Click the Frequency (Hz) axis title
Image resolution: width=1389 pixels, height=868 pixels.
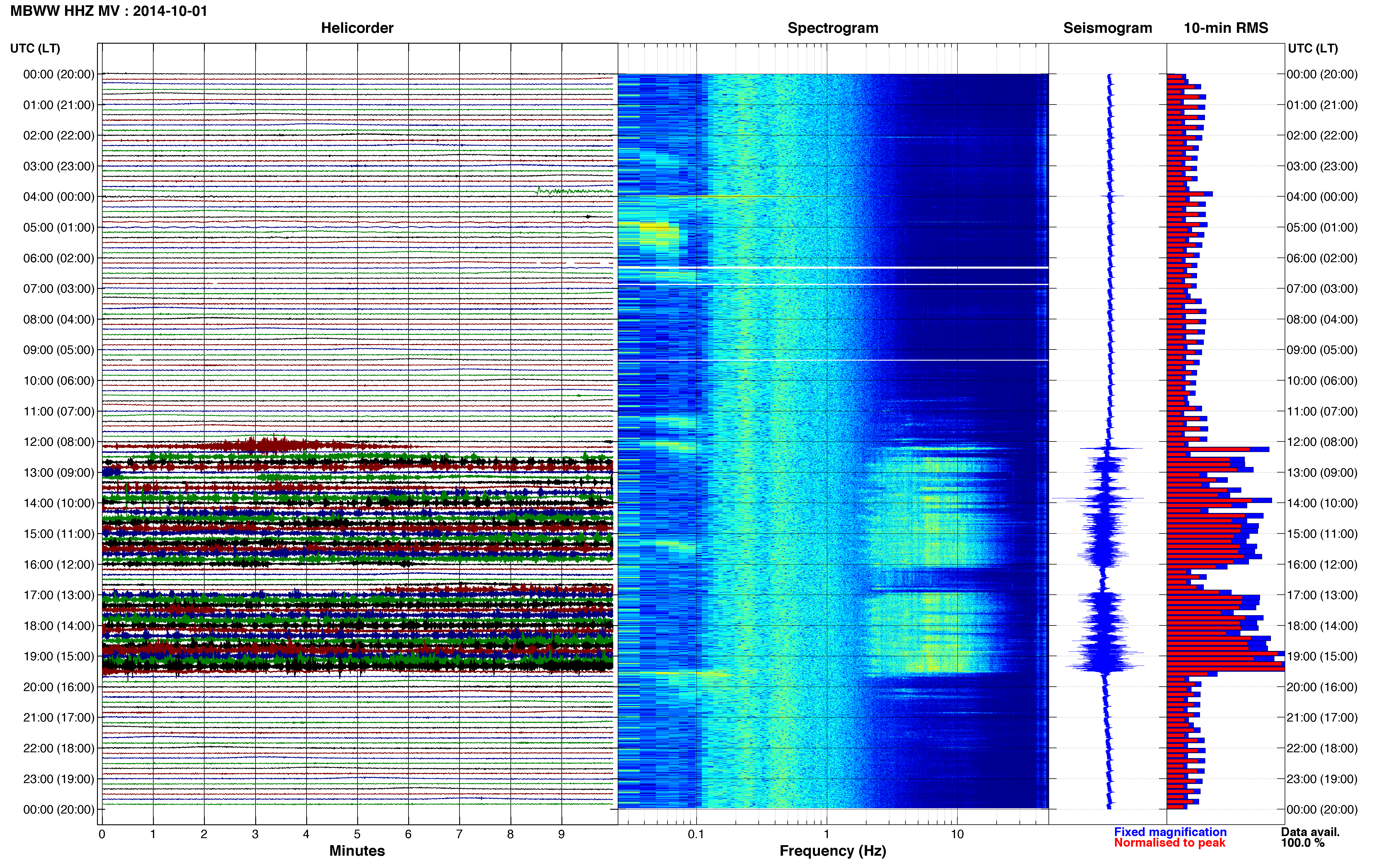point(833,851)
